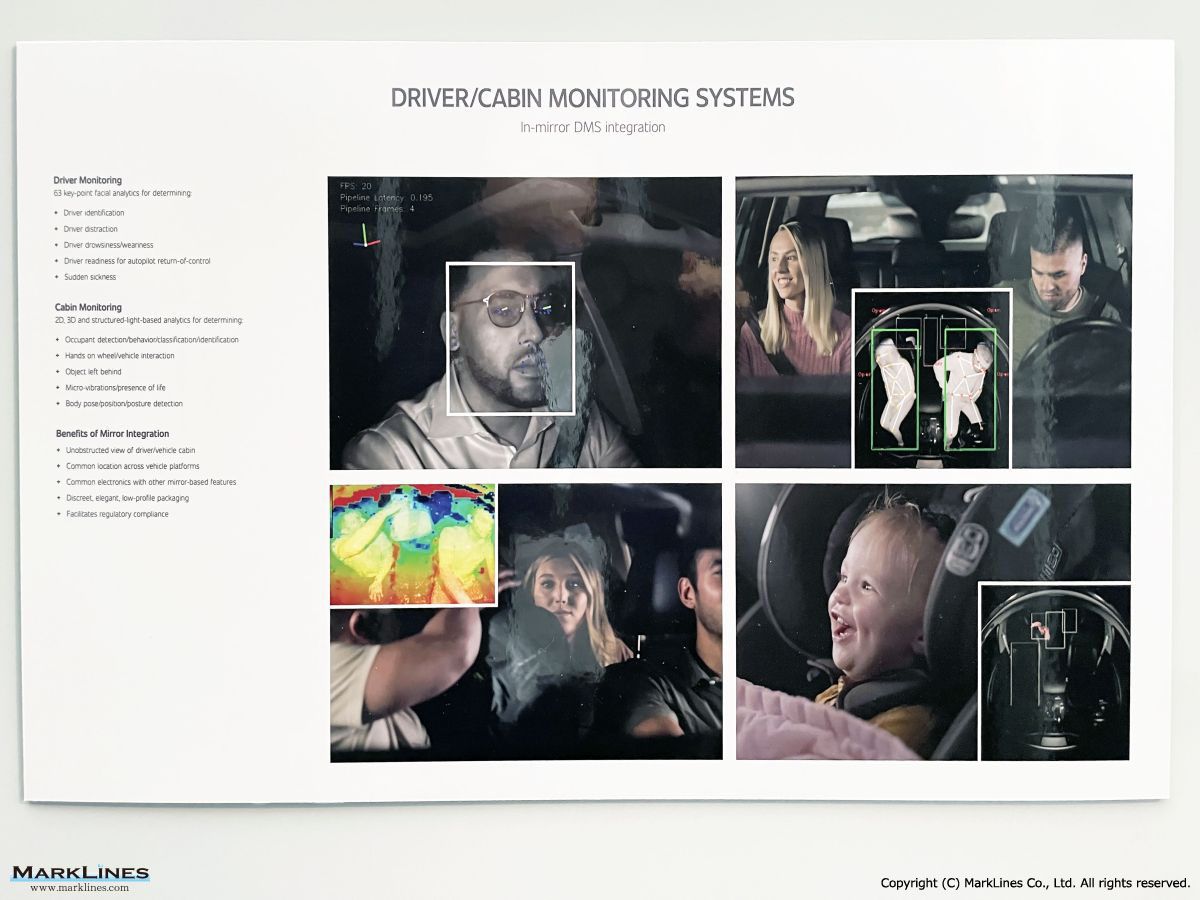This screenshot has width=1200, height=900.
Task: Click the 'Pipeline Frames: 4' overlay text
Action: [377, 209]
